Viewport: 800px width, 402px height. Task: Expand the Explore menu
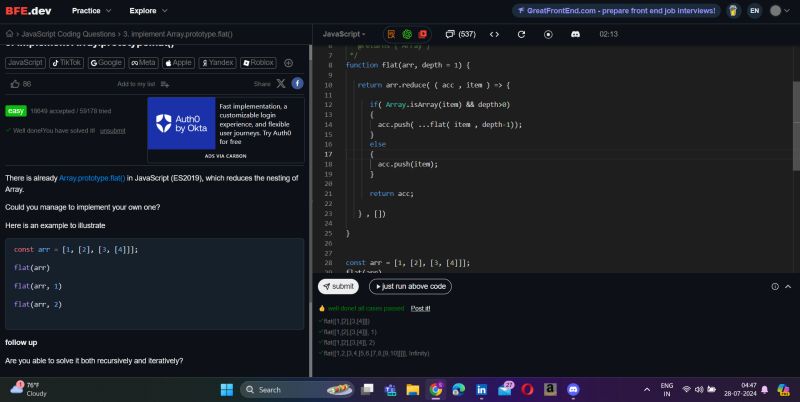pos(147,11)
